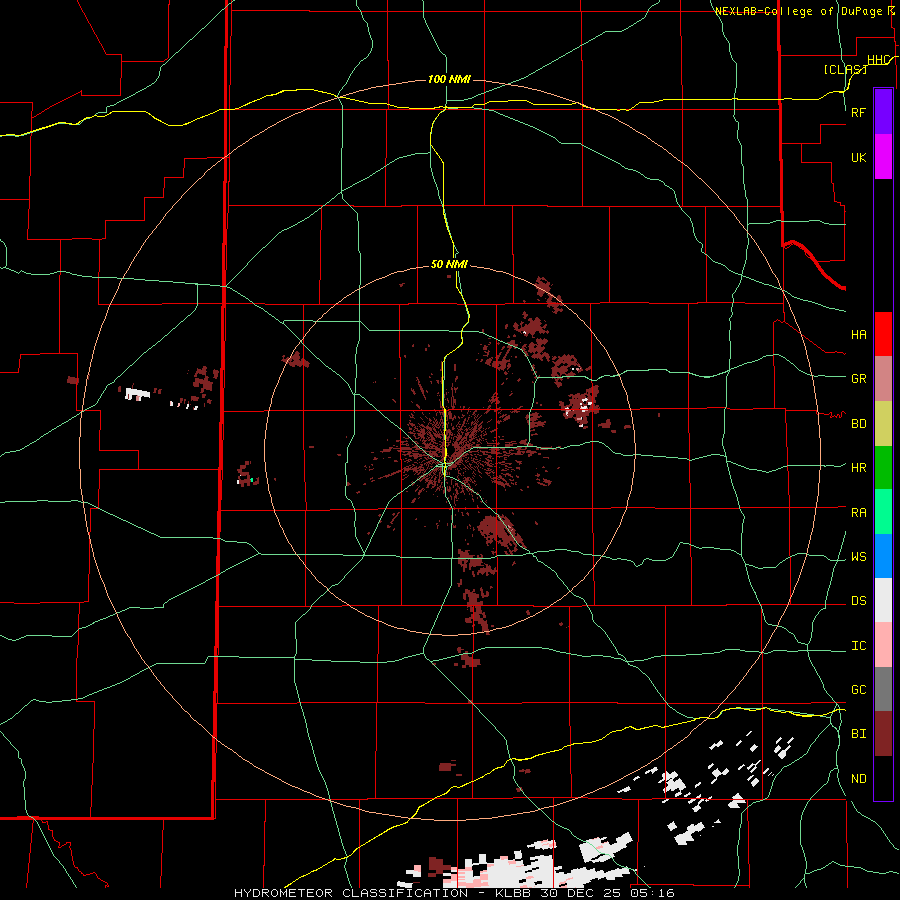The width and height of the screenshot is (900, 900).
Task: Click the 'IC' legend label text
Action: (858, 646)
